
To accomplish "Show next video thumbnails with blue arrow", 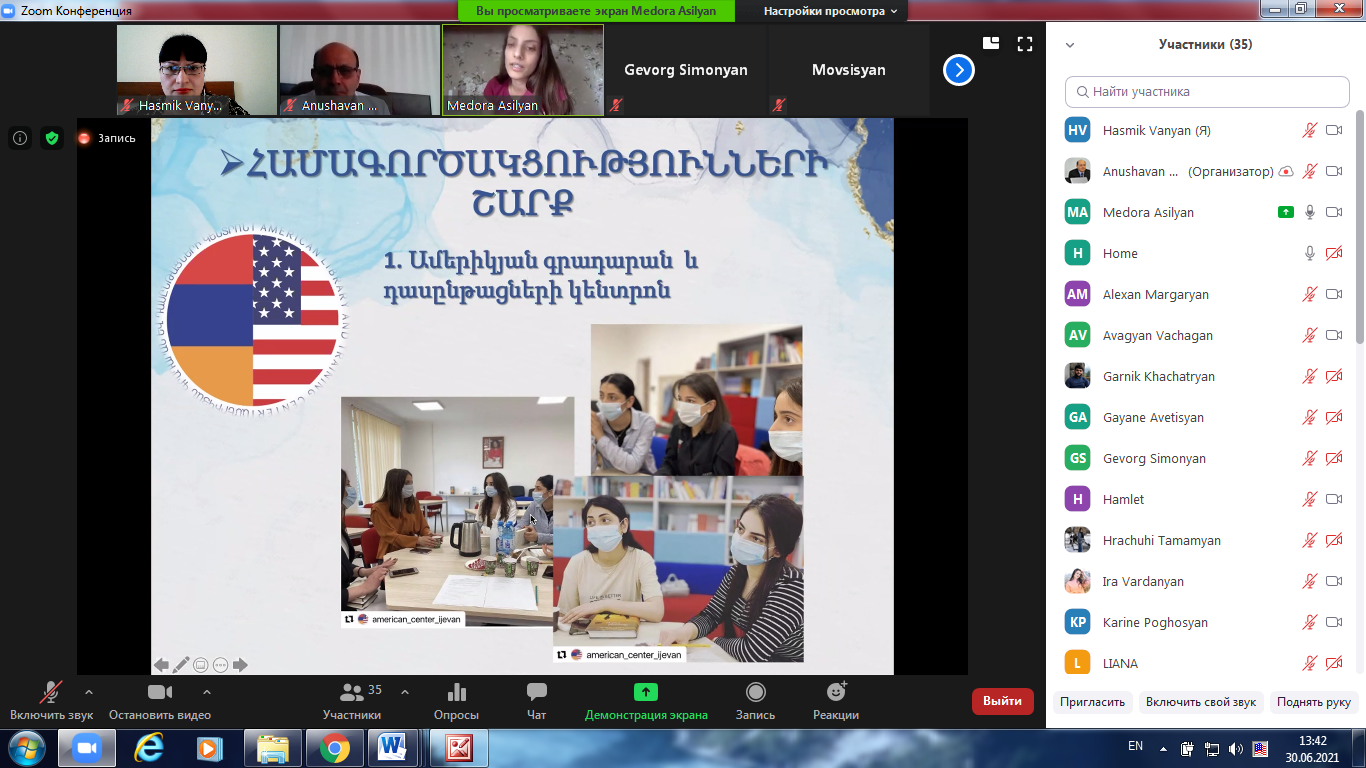I will click(959, 70).
